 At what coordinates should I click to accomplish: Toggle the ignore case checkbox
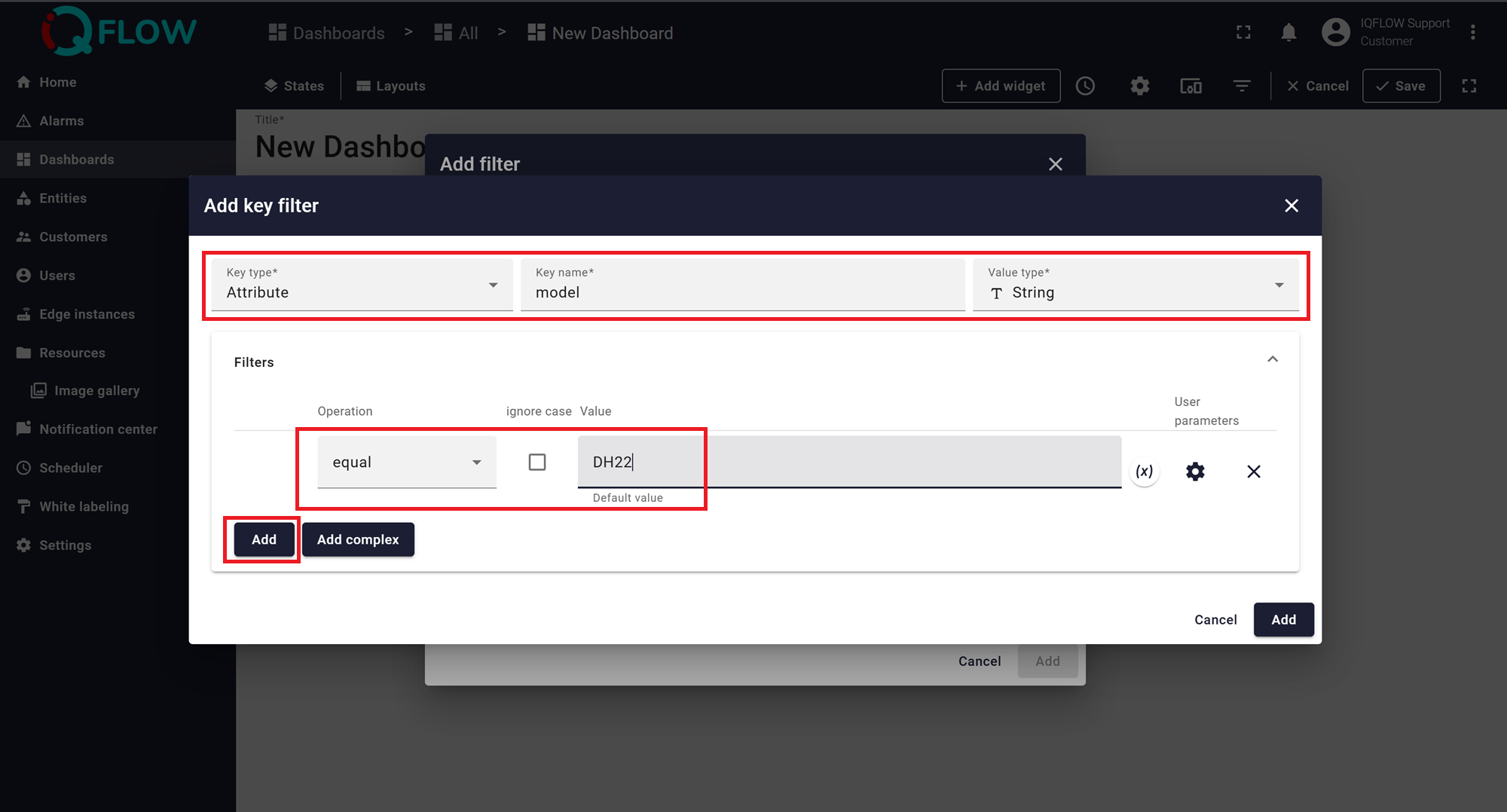tap(537, 462)
